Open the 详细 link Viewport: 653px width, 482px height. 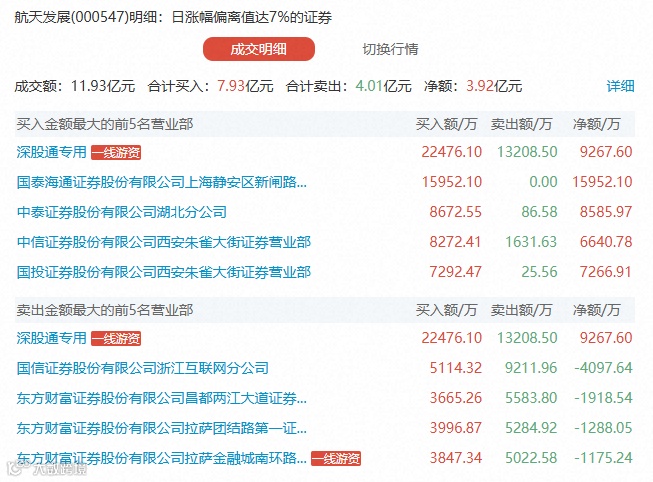tap(620, 86)
